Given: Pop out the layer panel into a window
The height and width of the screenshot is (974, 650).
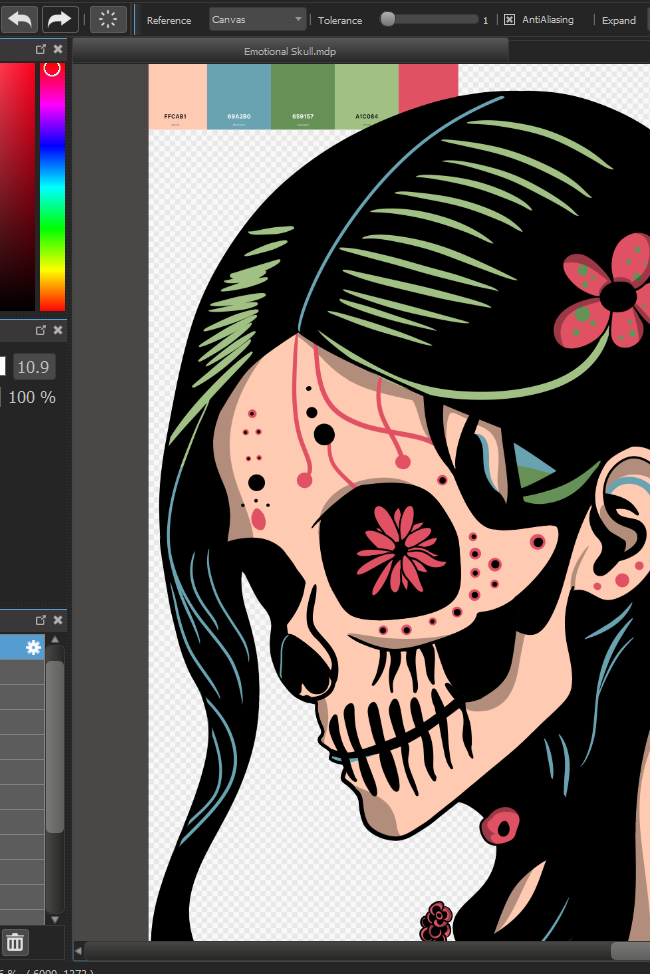Looking at the screenshot, I should 41,620.
